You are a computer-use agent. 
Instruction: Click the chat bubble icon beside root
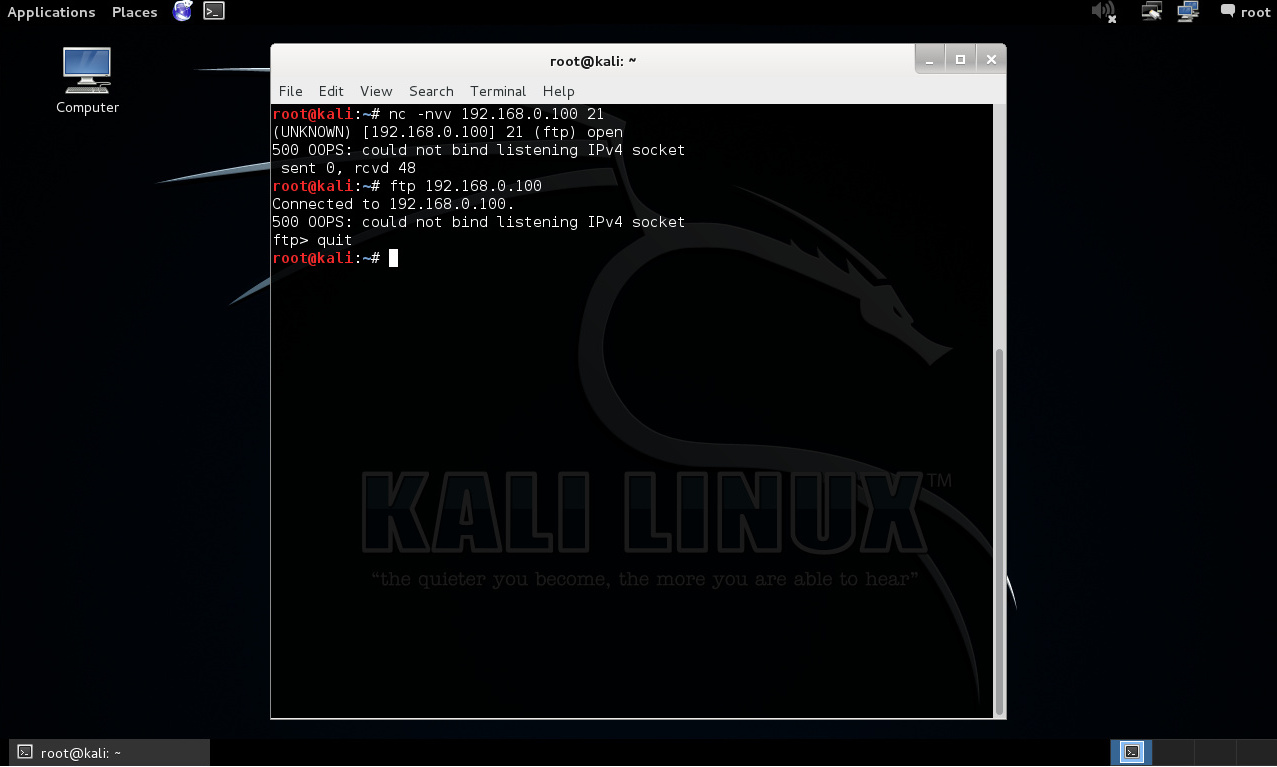pyautogui.click(x=1227, y=12)
